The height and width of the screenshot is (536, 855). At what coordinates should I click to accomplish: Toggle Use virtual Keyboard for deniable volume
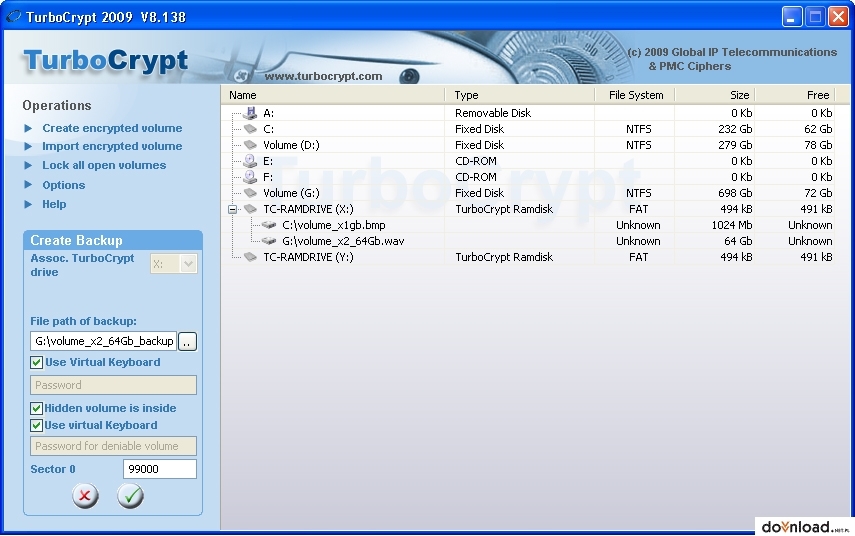[x=37, y=425]
